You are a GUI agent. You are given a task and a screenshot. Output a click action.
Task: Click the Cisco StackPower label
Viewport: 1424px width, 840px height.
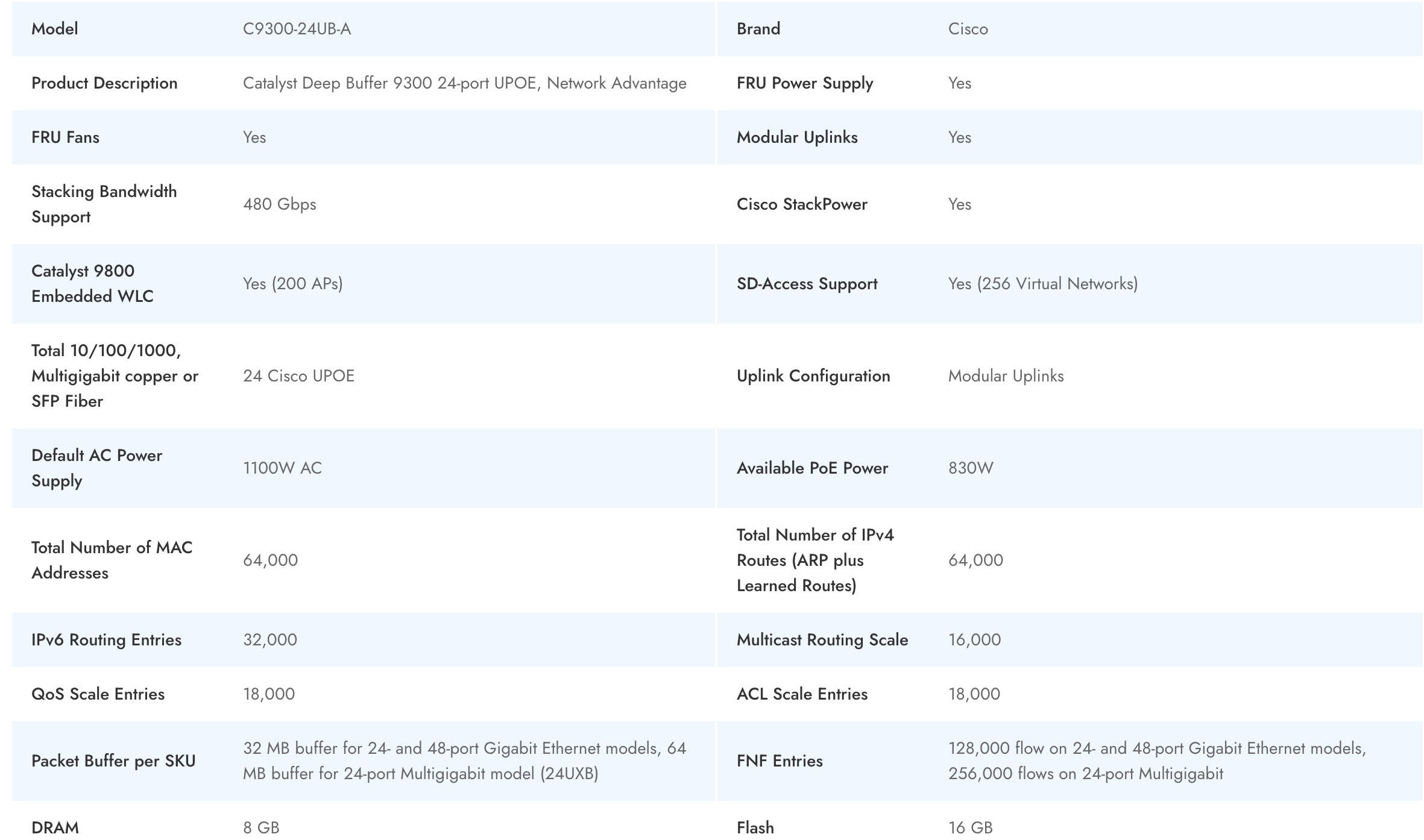[801, 204]
